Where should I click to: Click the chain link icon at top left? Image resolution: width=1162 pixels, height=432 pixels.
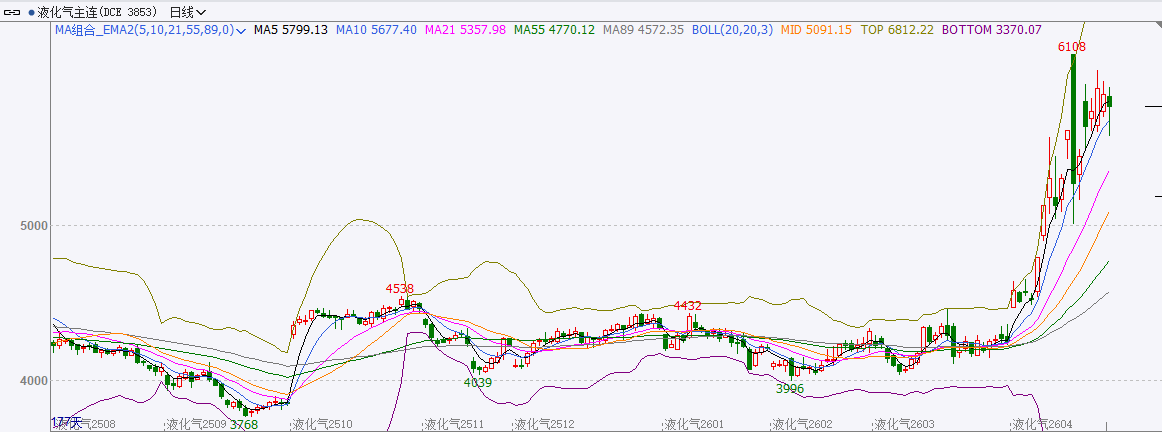(x=13, y=12)
